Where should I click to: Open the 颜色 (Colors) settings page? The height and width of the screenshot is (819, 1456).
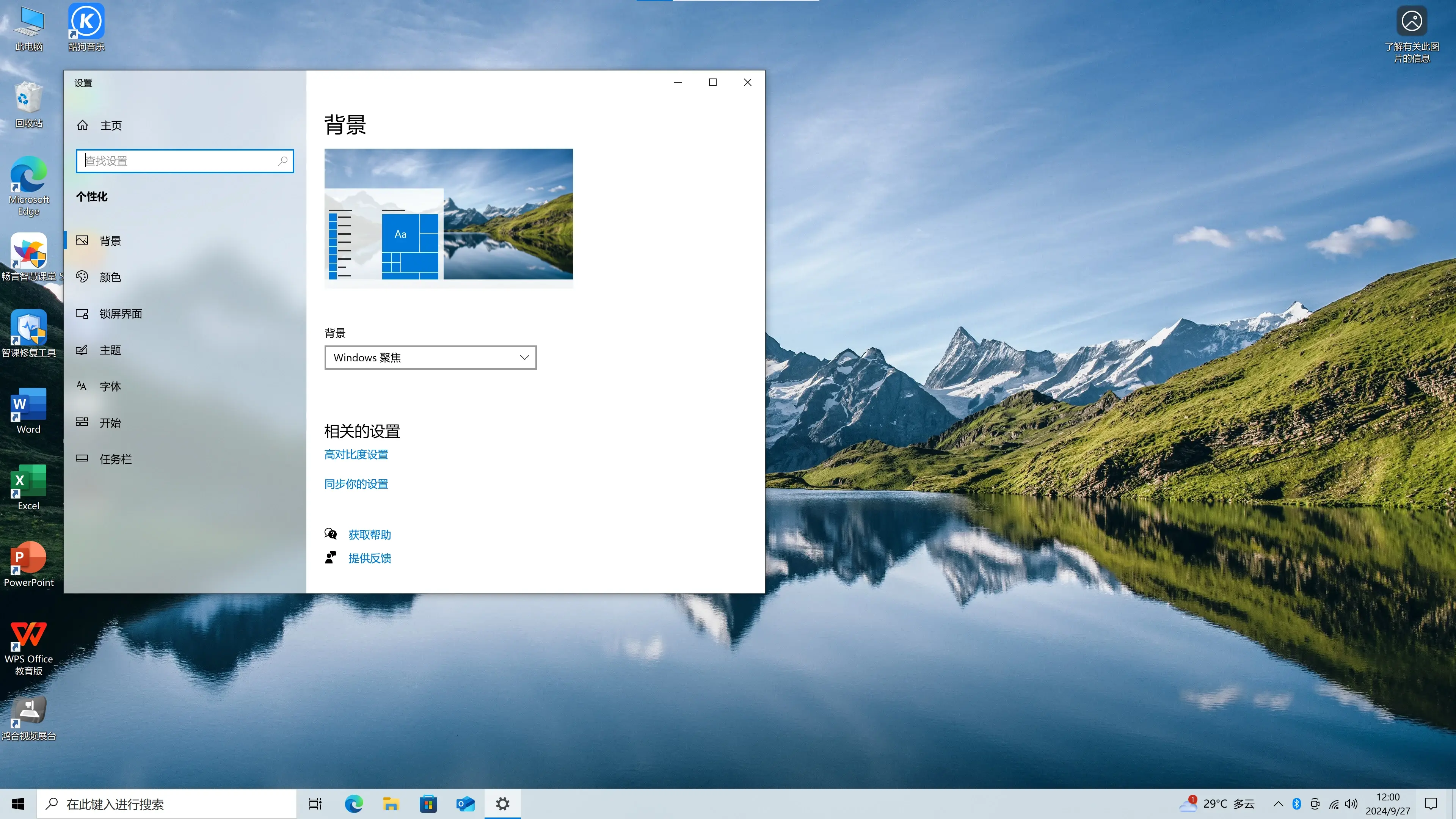[110, 277]
